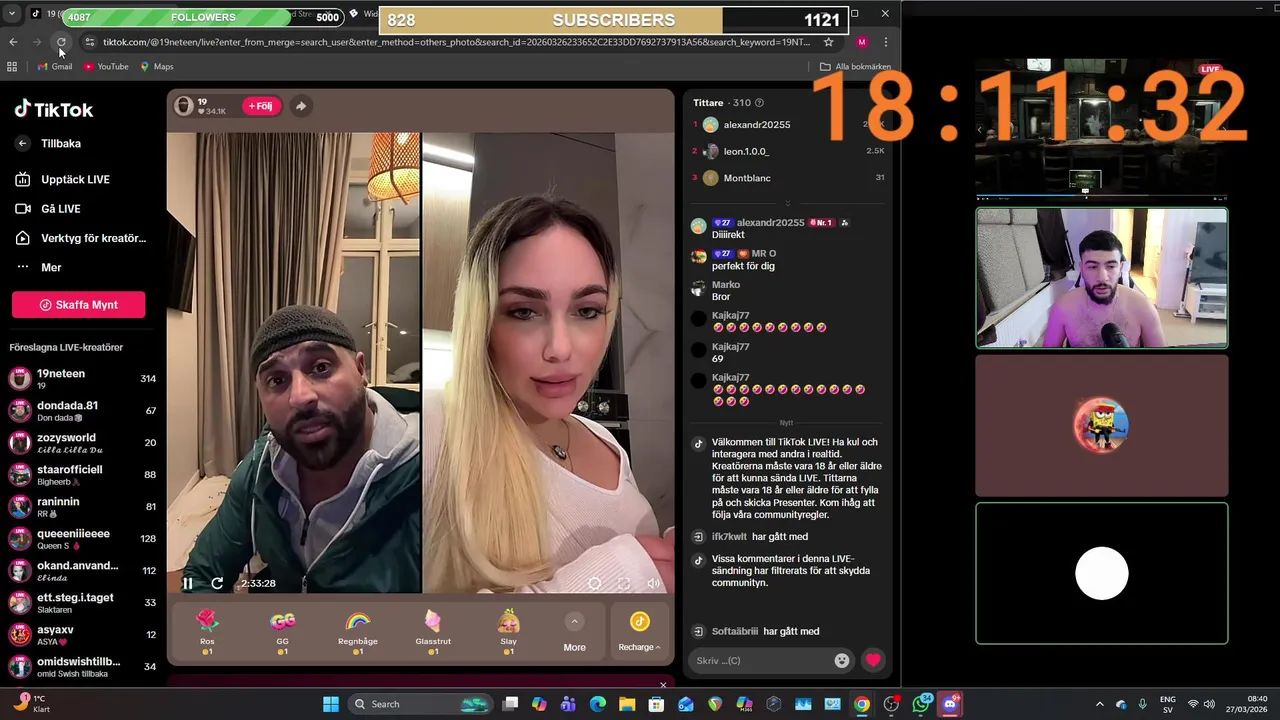This screenshot has width=1280, height=720.
Task: Click the Windows taskbar Search box
Action: point(420,704)
